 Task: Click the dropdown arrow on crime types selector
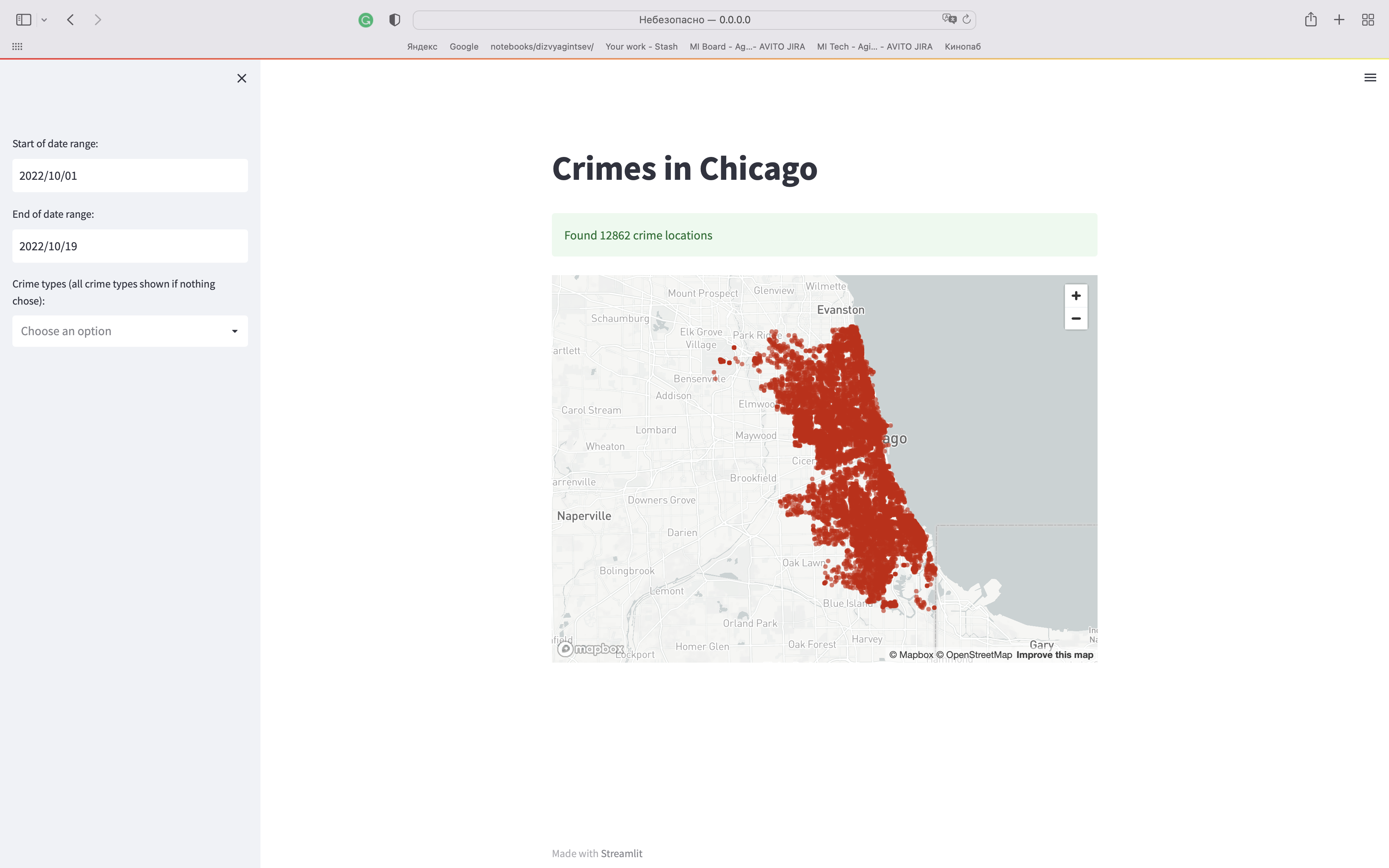(x=234, y=331)
